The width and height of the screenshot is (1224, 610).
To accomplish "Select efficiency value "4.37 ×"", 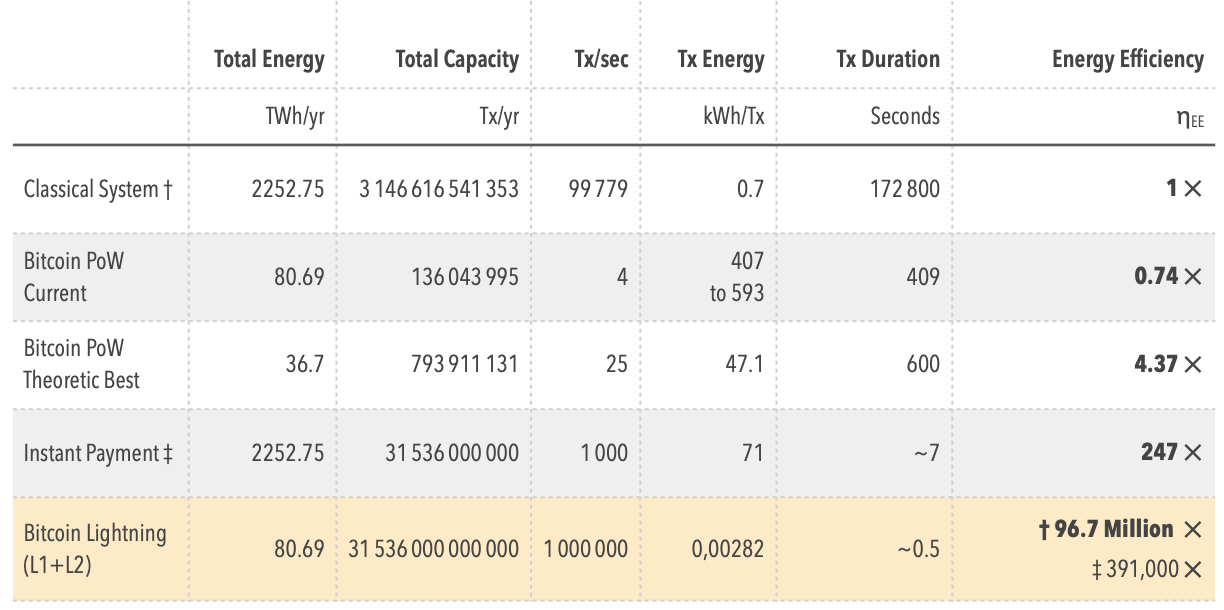I will coord(1169,363).
